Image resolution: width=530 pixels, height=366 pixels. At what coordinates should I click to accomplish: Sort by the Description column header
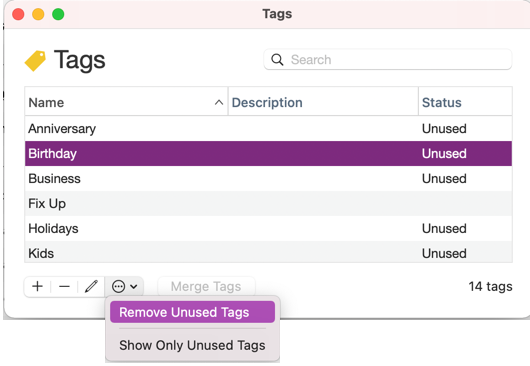323,102
